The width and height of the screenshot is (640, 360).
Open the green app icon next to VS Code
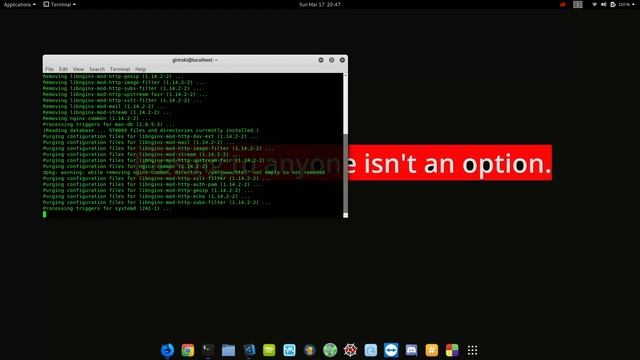(x=269, y=350)
